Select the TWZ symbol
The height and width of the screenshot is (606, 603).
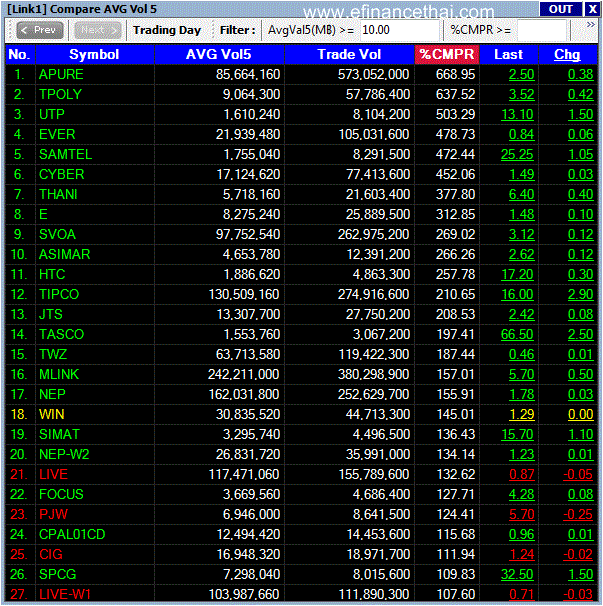53,355
